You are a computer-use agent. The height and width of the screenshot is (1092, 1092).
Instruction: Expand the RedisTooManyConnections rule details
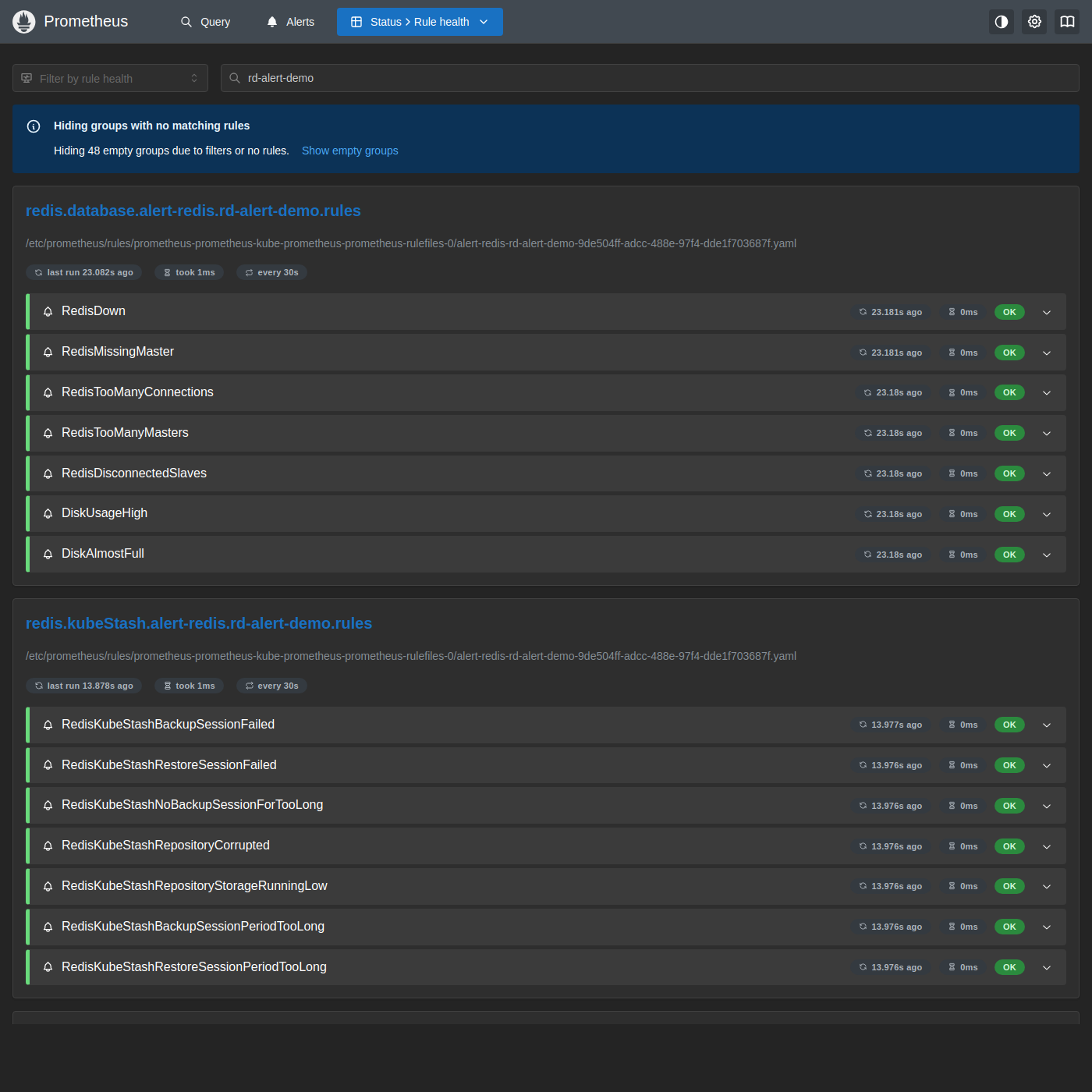pyautogui.click(x=1047, y=393)
